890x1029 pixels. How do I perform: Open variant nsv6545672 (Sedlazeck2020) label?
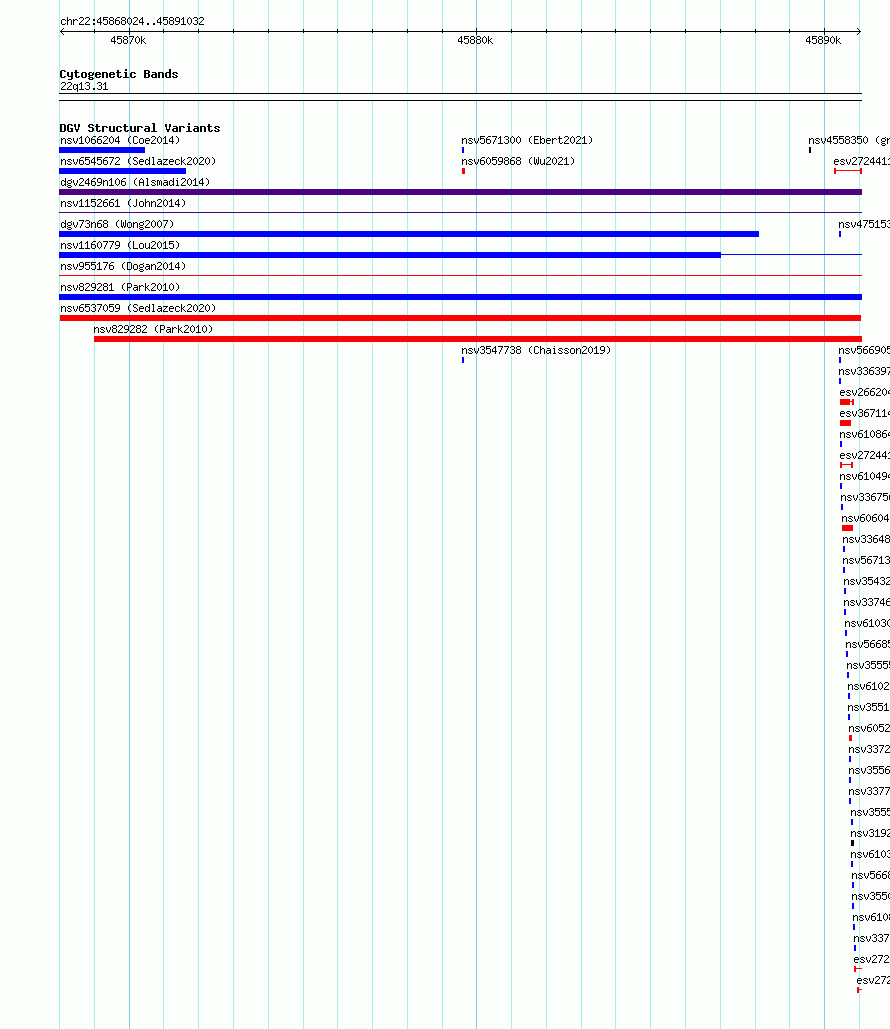[x=138, y=161]
